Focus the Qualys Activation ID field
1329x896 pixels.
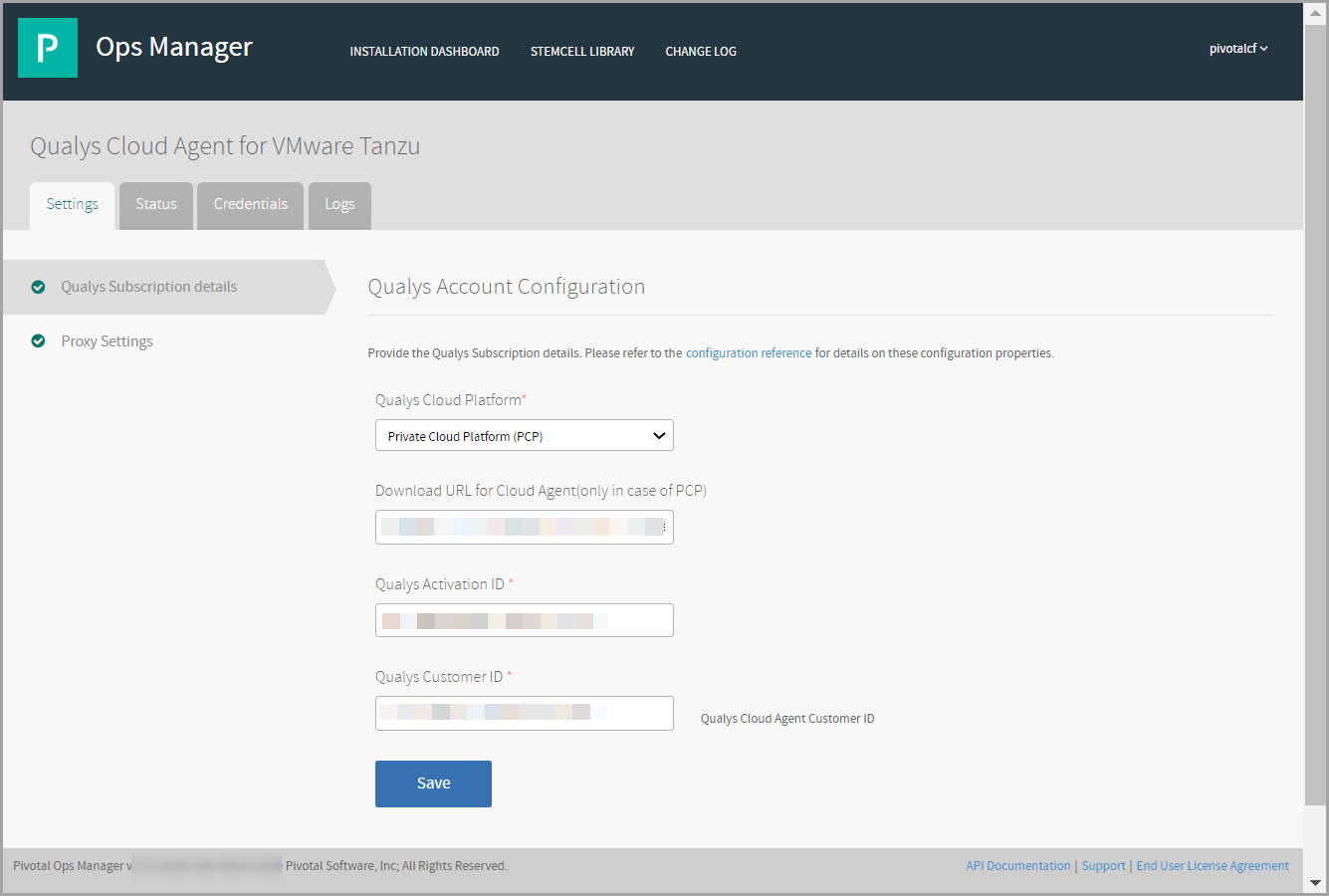pos(525,620)
